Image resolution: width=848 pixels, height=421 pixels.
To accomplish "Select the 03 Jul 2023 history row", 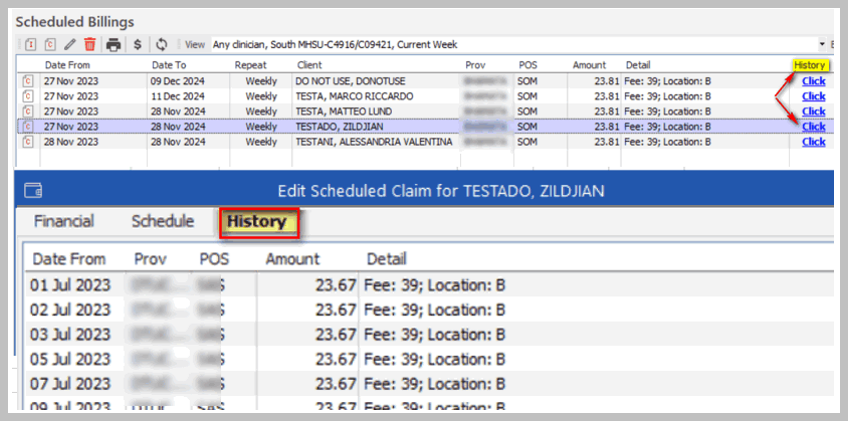I will coord(300,335).
